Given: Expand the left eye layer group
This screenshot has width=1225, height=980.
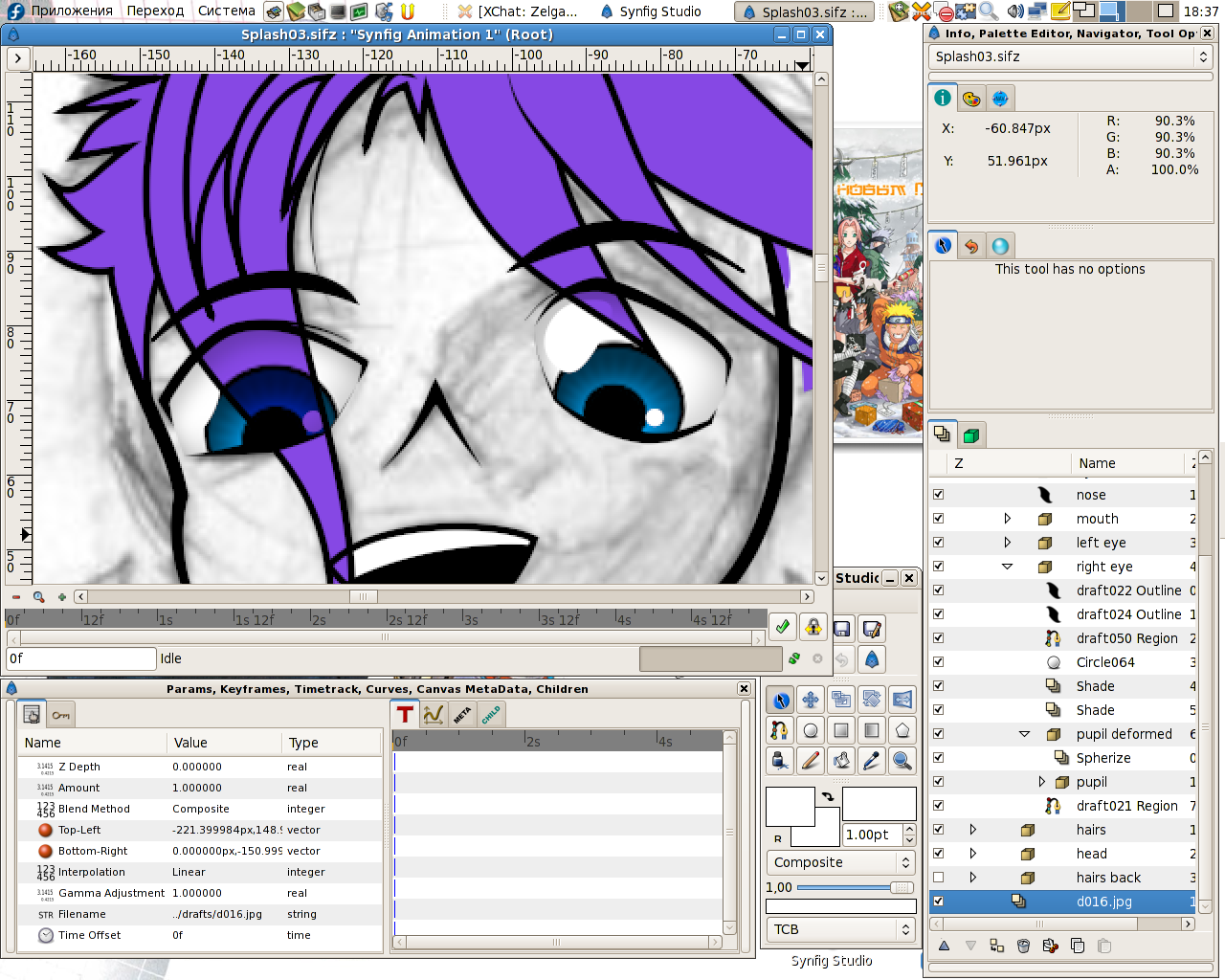Looking at the screenshot, I should pyautogui.click(x=1007, y=543).
